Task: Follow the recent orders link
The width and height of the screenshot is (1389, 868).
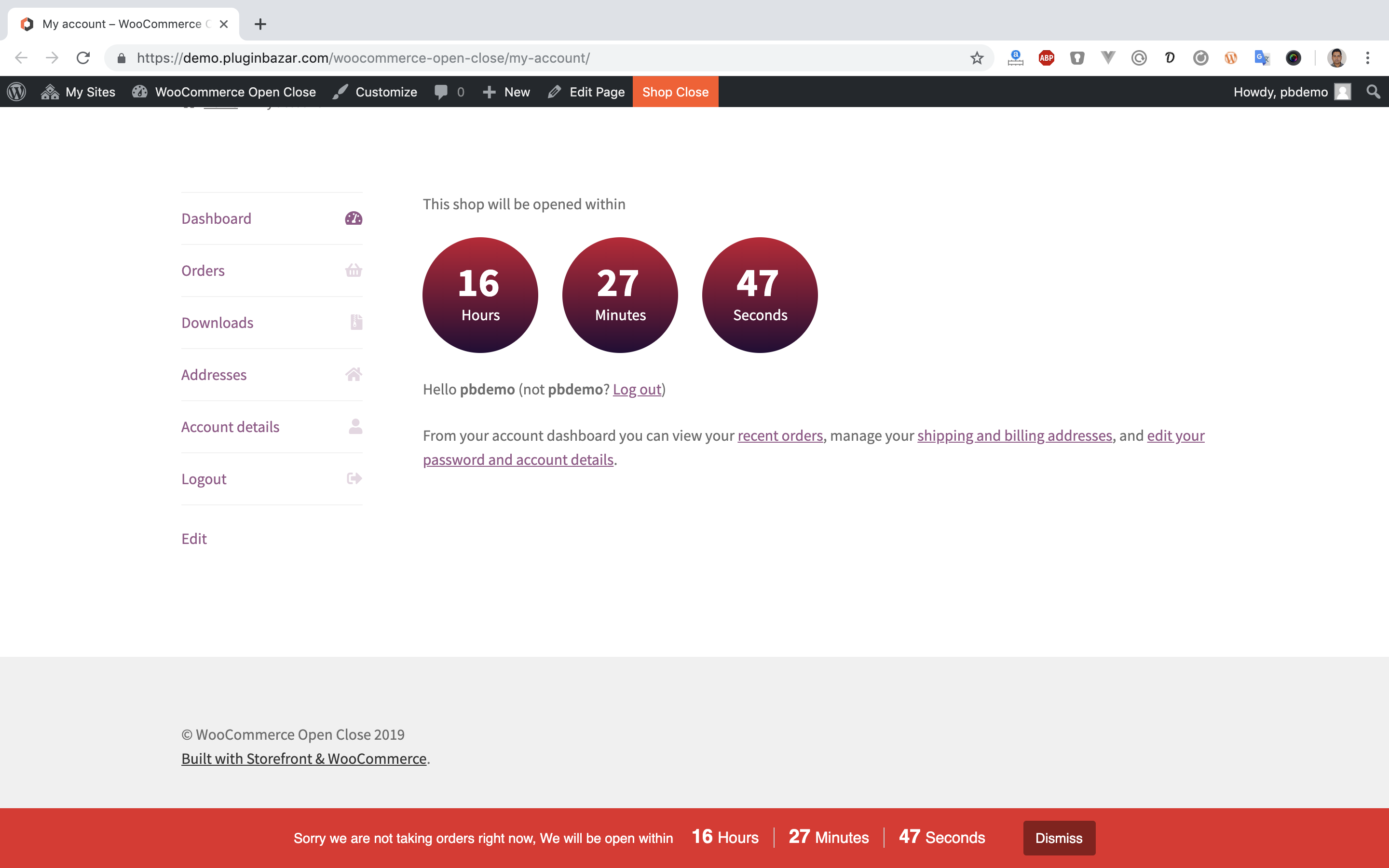Action: 780,436
